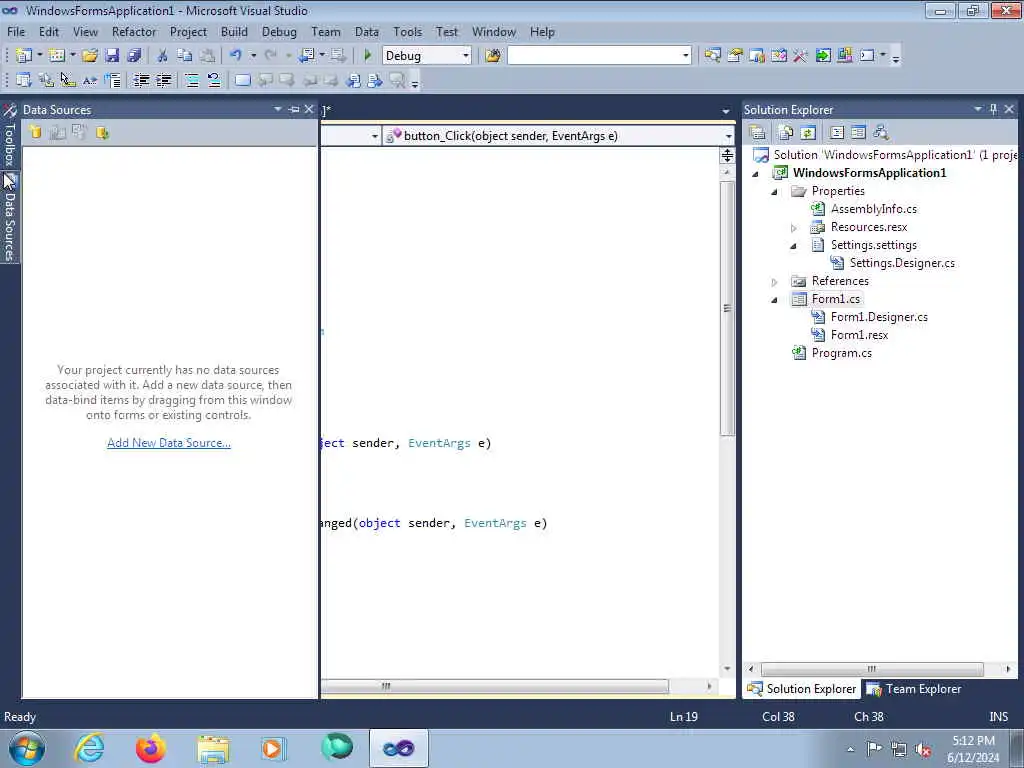This screenshot has height=768, width=1024.
Task: Comment out the selected lines icon
Action: pos(191,80)
